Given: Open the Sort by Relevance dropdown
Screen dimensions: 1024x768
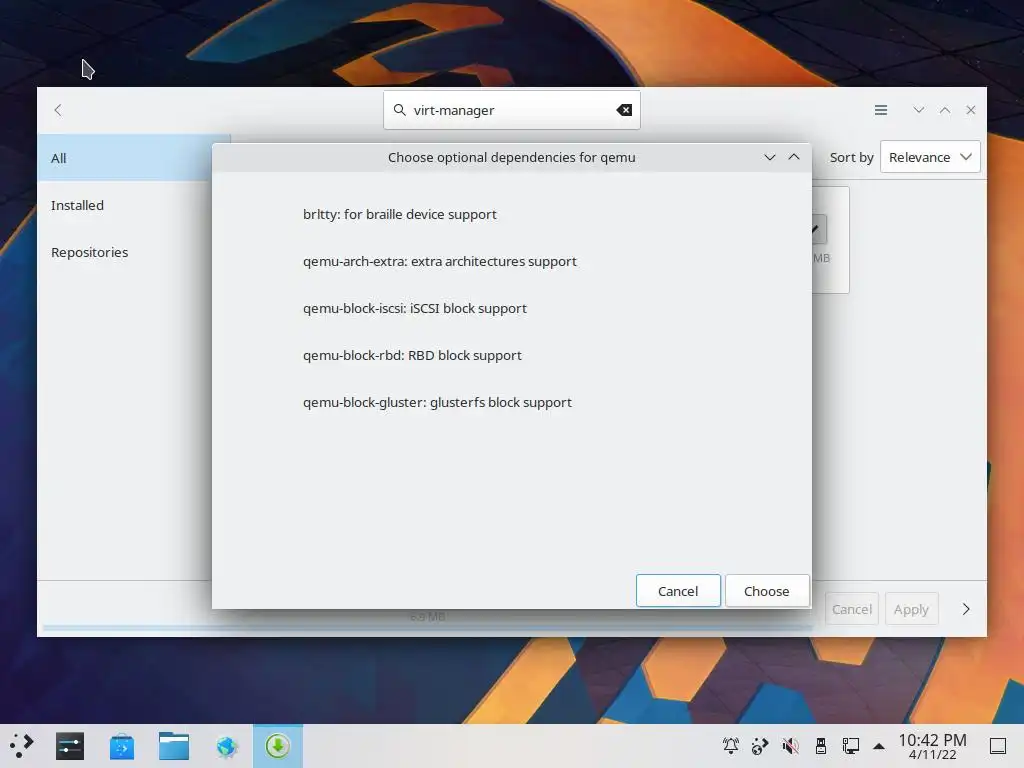Looking at the screenshot, I should [x=929, y=157].
